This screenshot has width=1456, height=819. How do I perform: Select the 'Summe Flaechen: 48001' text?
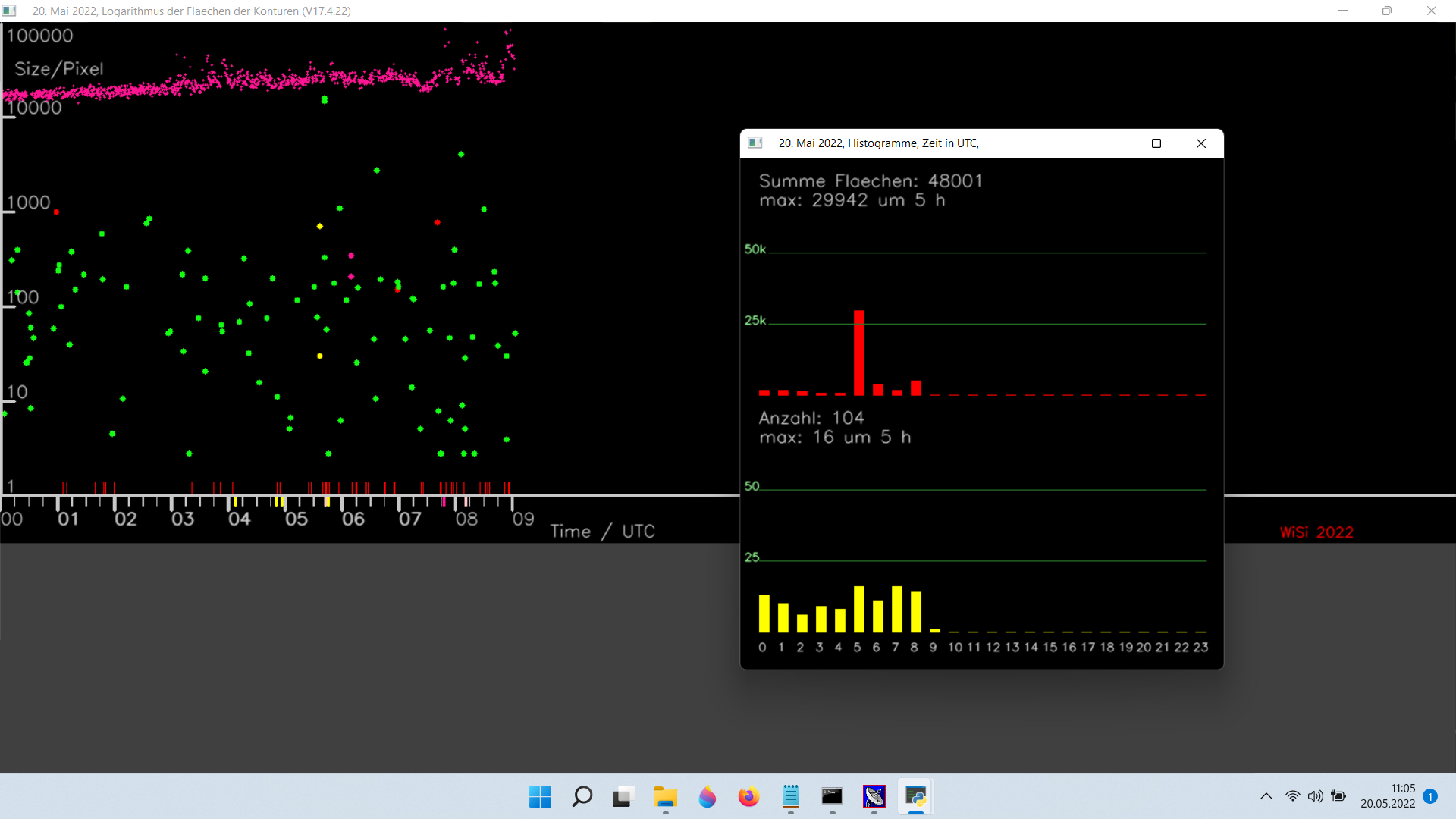pos(871,180)
